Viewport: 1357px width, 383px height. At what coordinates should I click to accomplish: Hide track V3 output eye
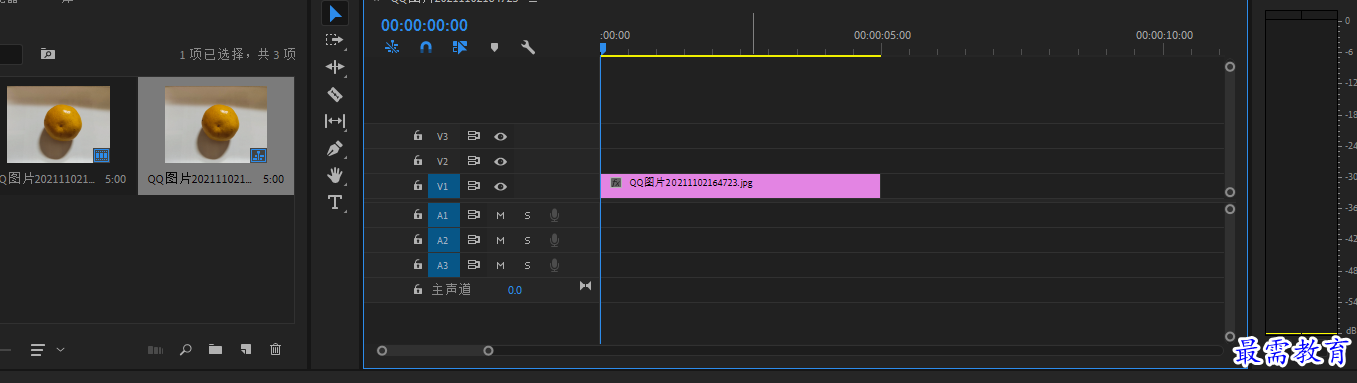point(500,136)
